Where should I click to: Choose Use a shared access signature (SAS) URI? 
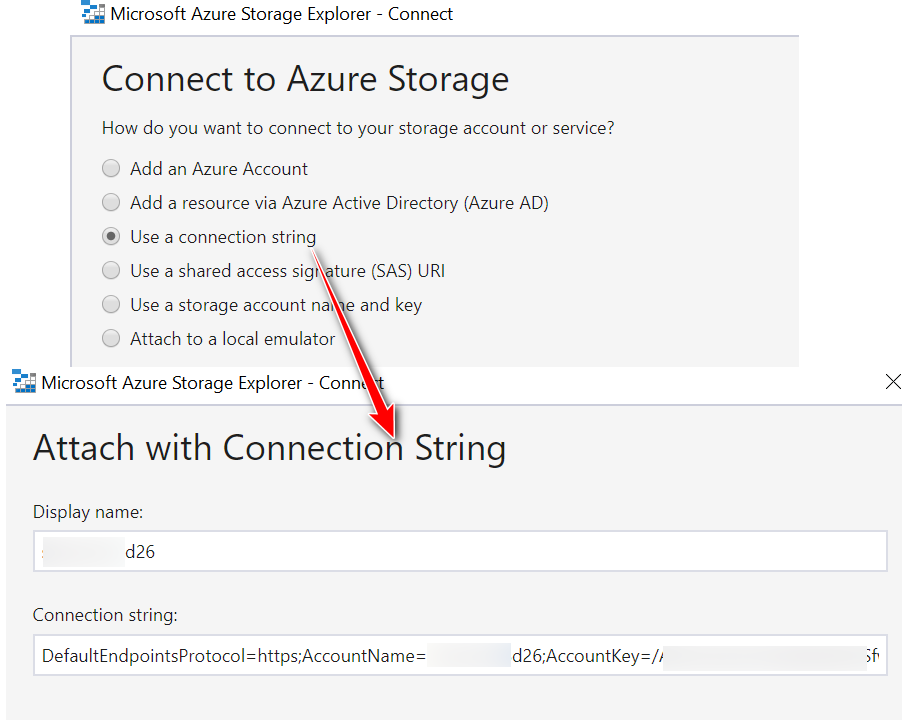[111, 270]
